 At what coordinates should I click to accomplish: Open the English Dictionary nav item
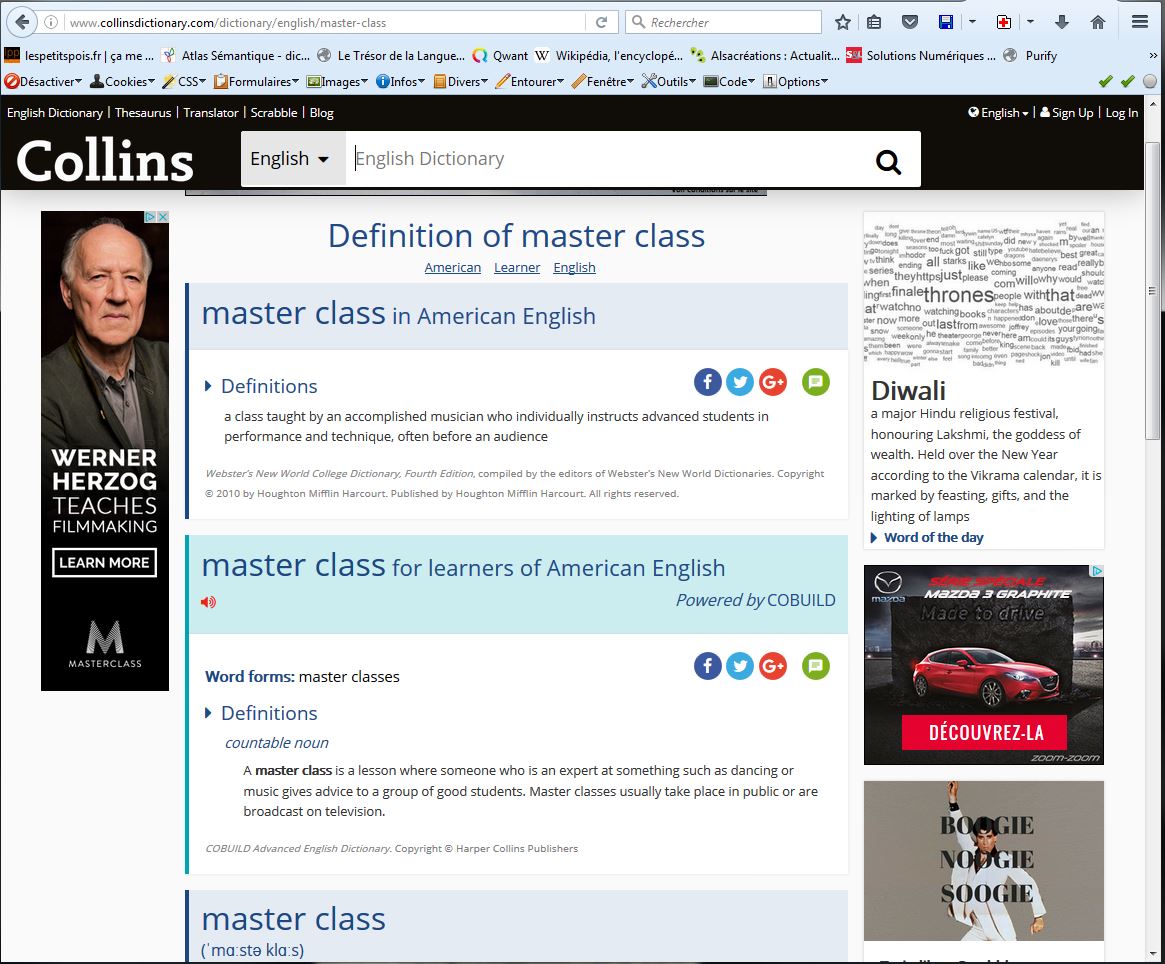tap(55, 112)
